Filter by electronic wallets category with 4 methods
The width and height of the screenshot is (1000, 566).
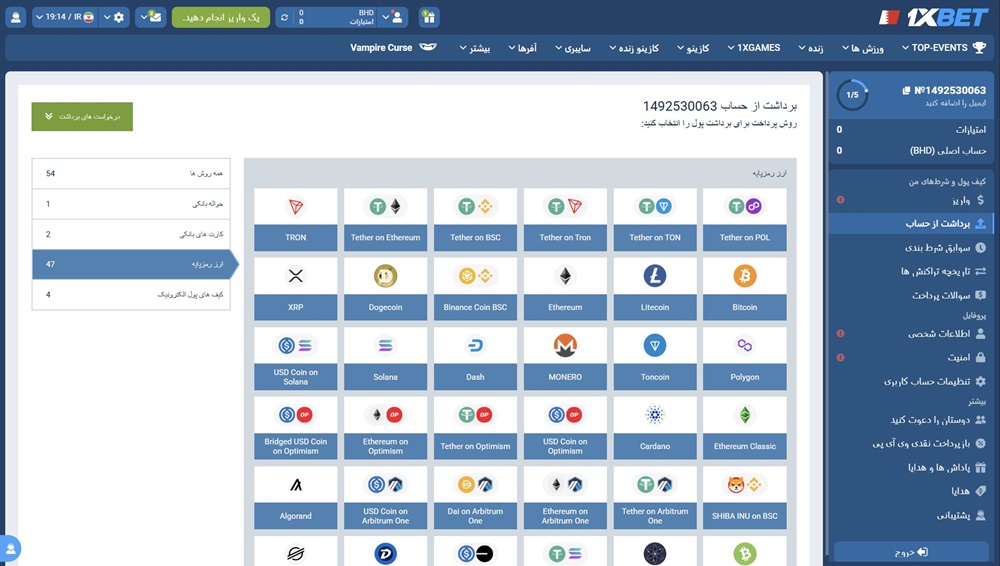tap(131, 295)
